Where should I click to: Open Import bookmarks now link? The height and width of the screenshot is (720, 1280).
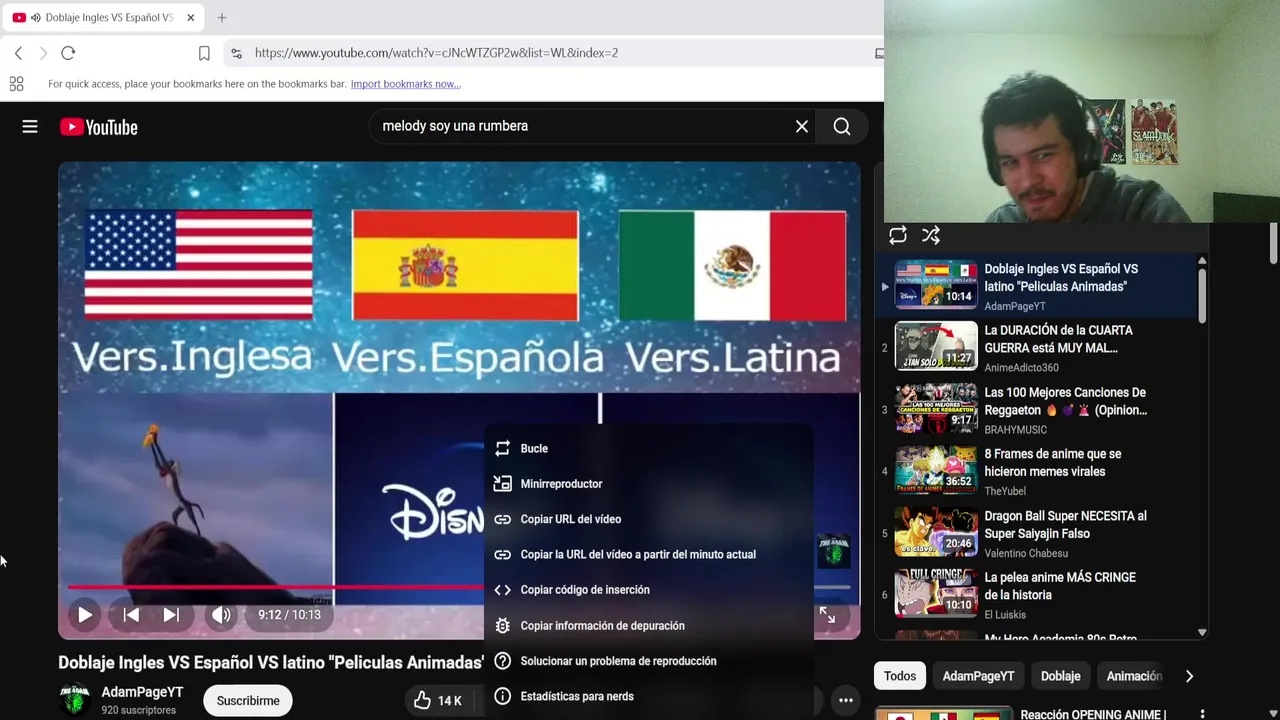pos(405,84)
